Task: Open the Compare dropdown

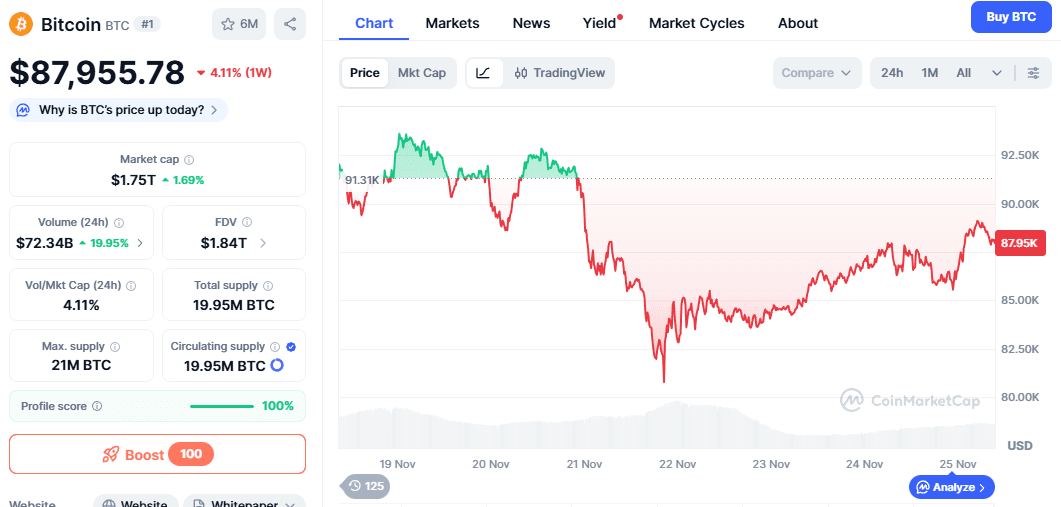Action: coord(816,73)
